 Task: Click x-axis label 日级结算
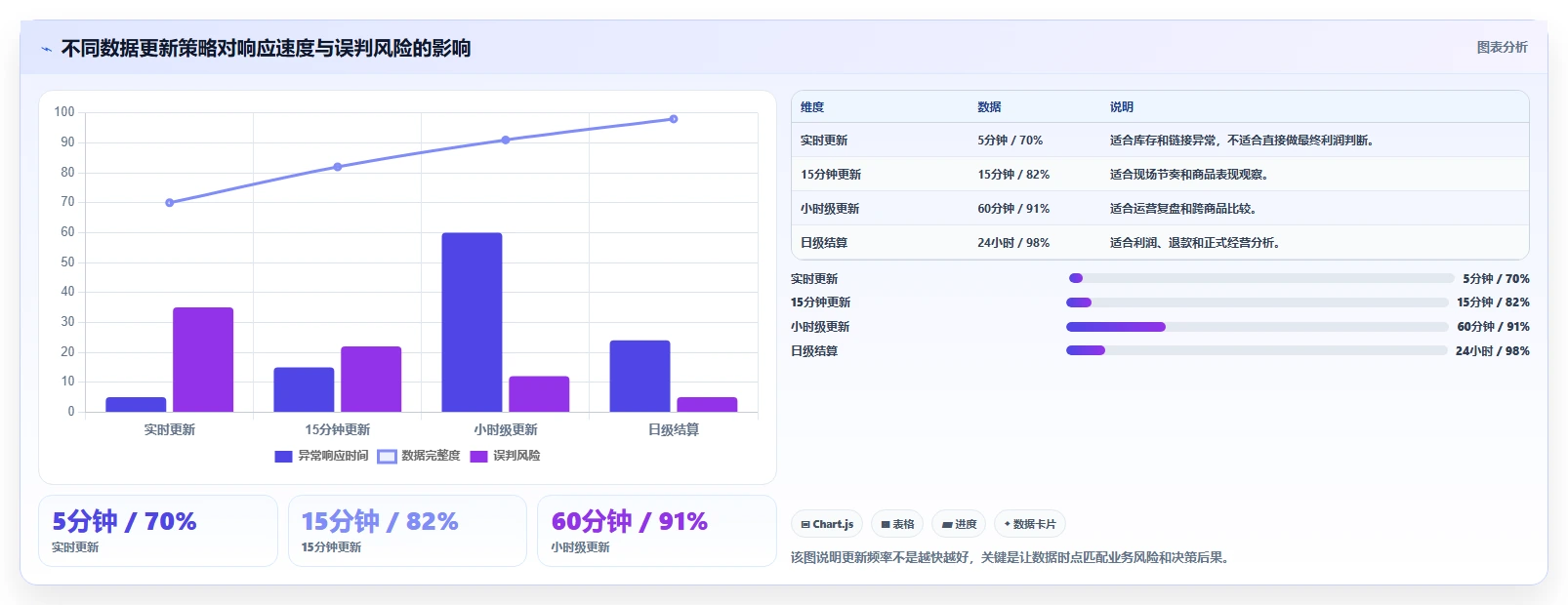[x=674, y=429]
